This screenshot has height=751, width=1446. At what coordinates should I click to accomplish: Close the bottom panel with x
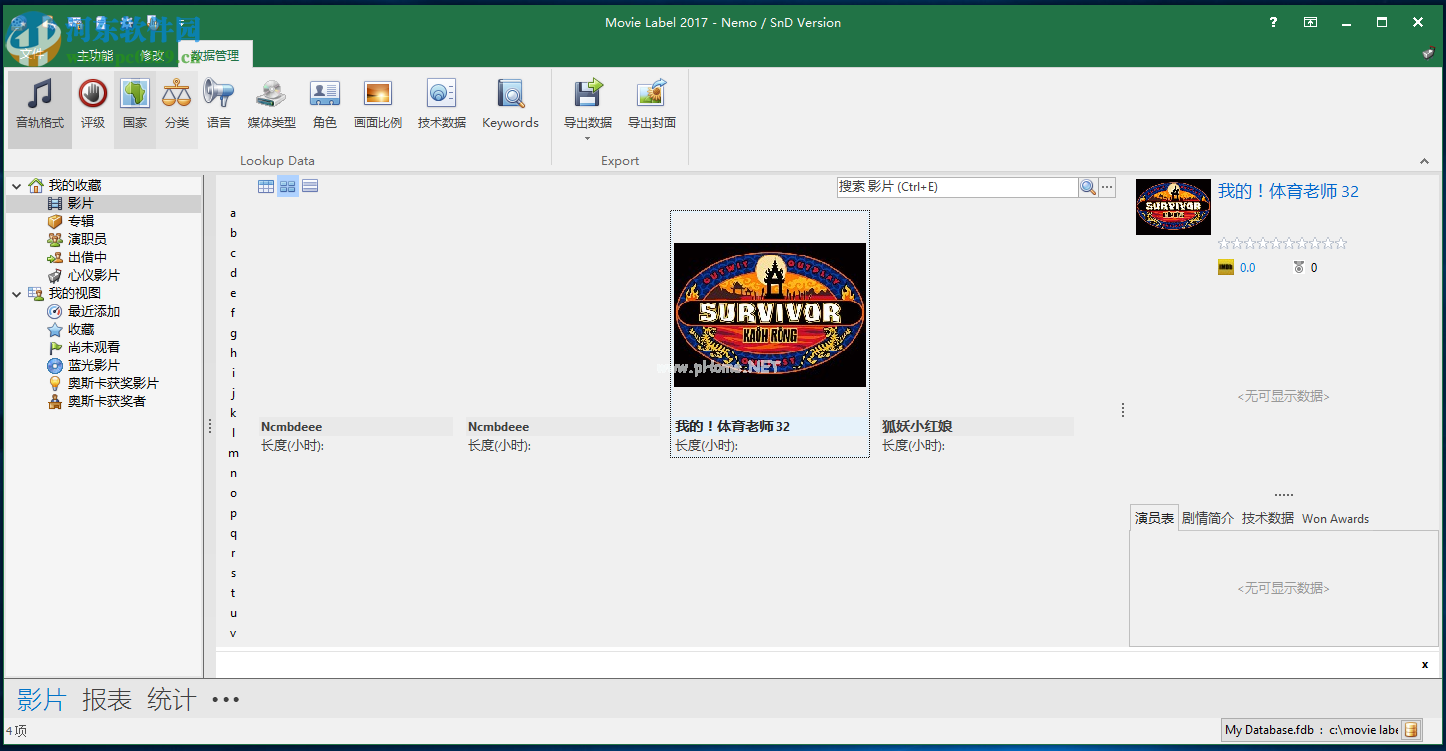[x=1425, y=664]
